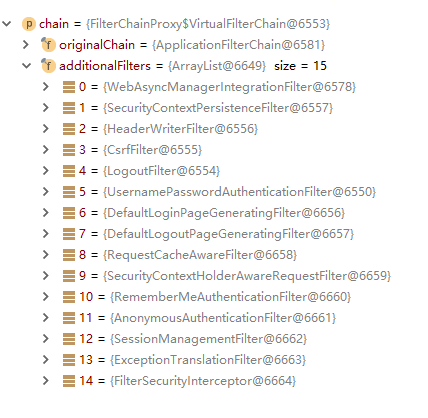The height and width of the screenshot is (418, 428).
Task: Expand the UsernamePasswordAuthenticationFilter entry
Action: tap(46, 192)
